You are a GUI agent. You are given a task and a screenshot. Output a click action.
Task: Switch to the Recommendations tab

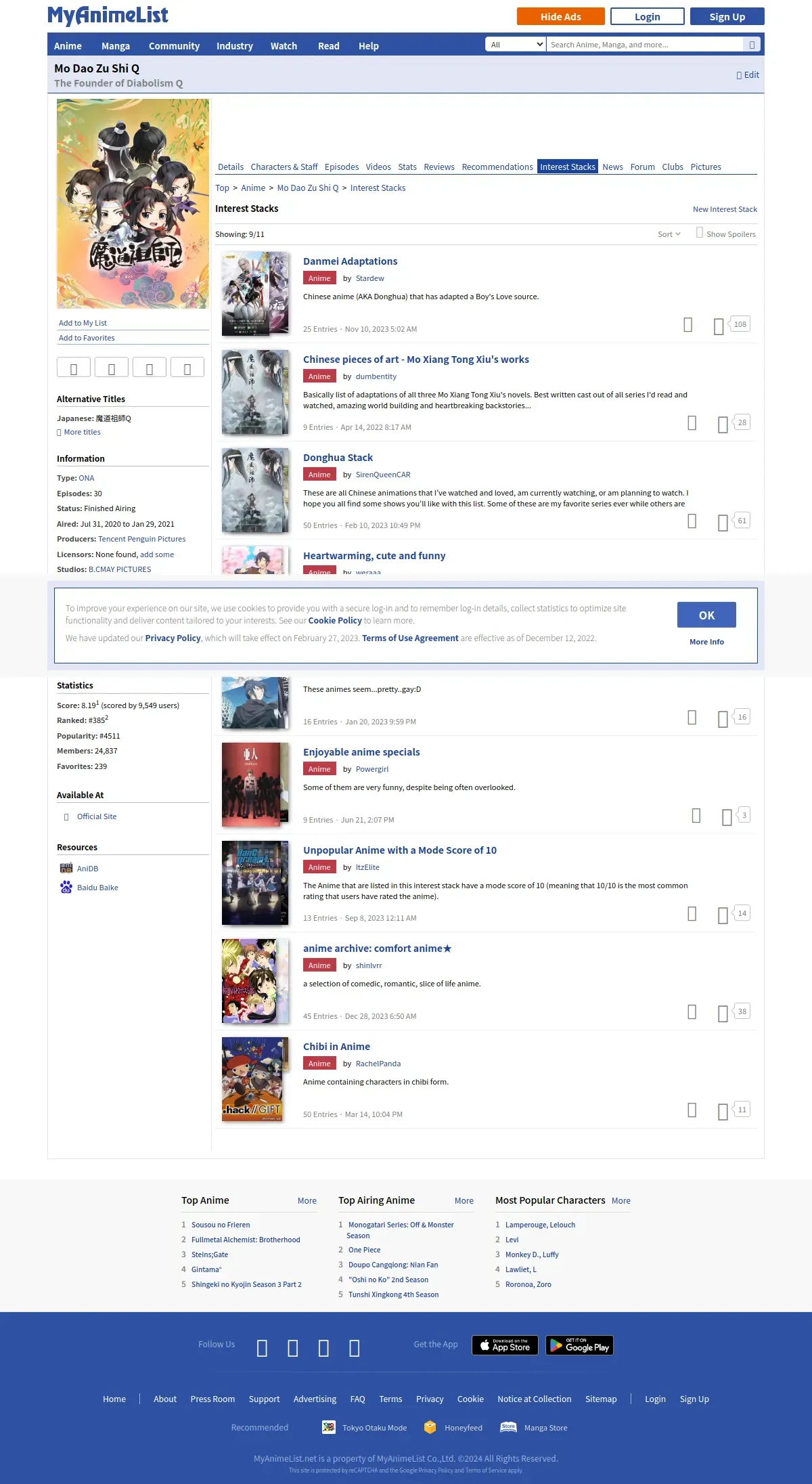[497, 167]
